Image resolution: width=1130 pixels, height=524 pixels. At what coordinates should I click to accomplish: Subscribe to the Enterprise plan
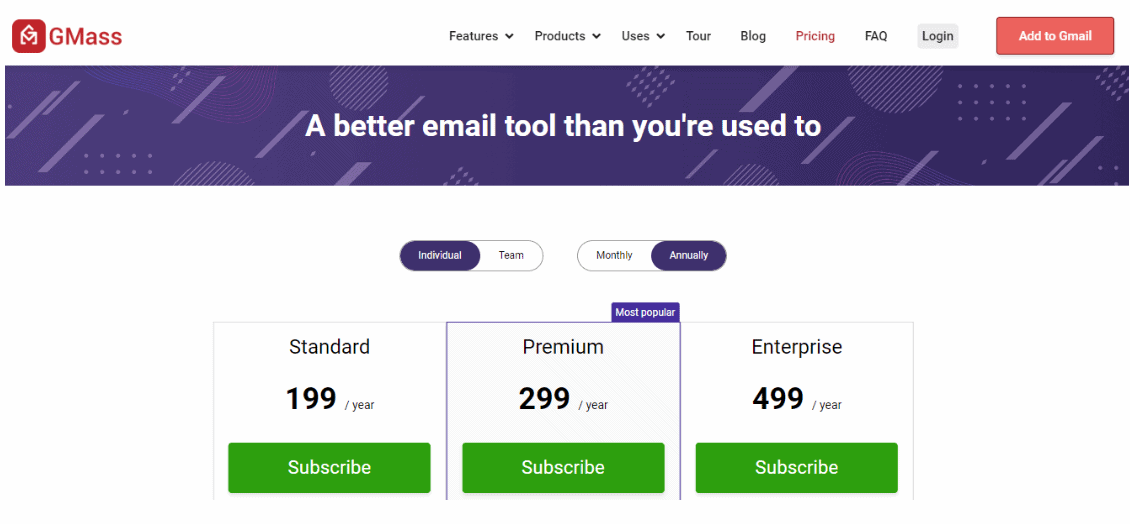click(x=796, y=468)
